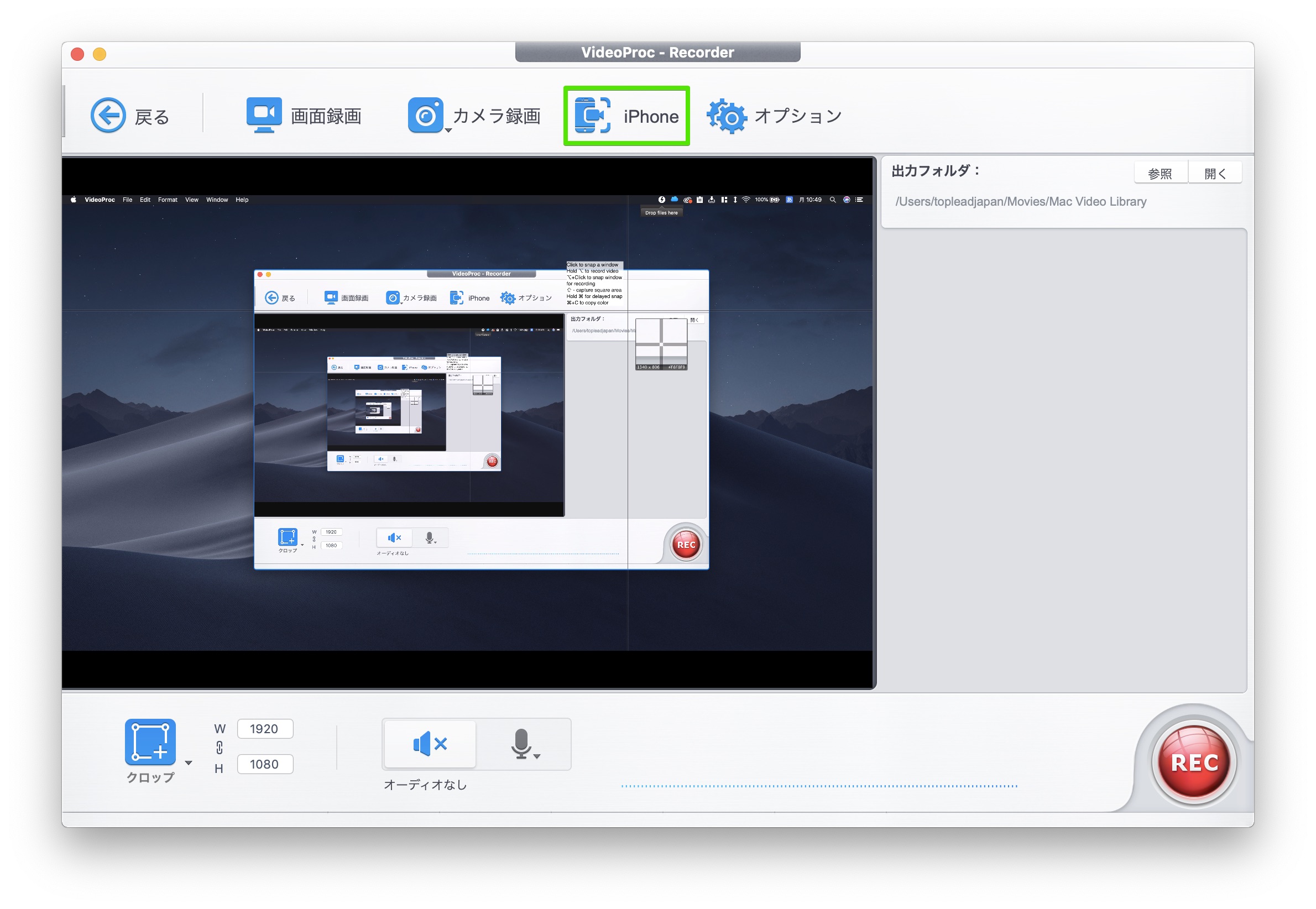
Task: Click the dotted audio level meter
Action: [x=819, y=786]
